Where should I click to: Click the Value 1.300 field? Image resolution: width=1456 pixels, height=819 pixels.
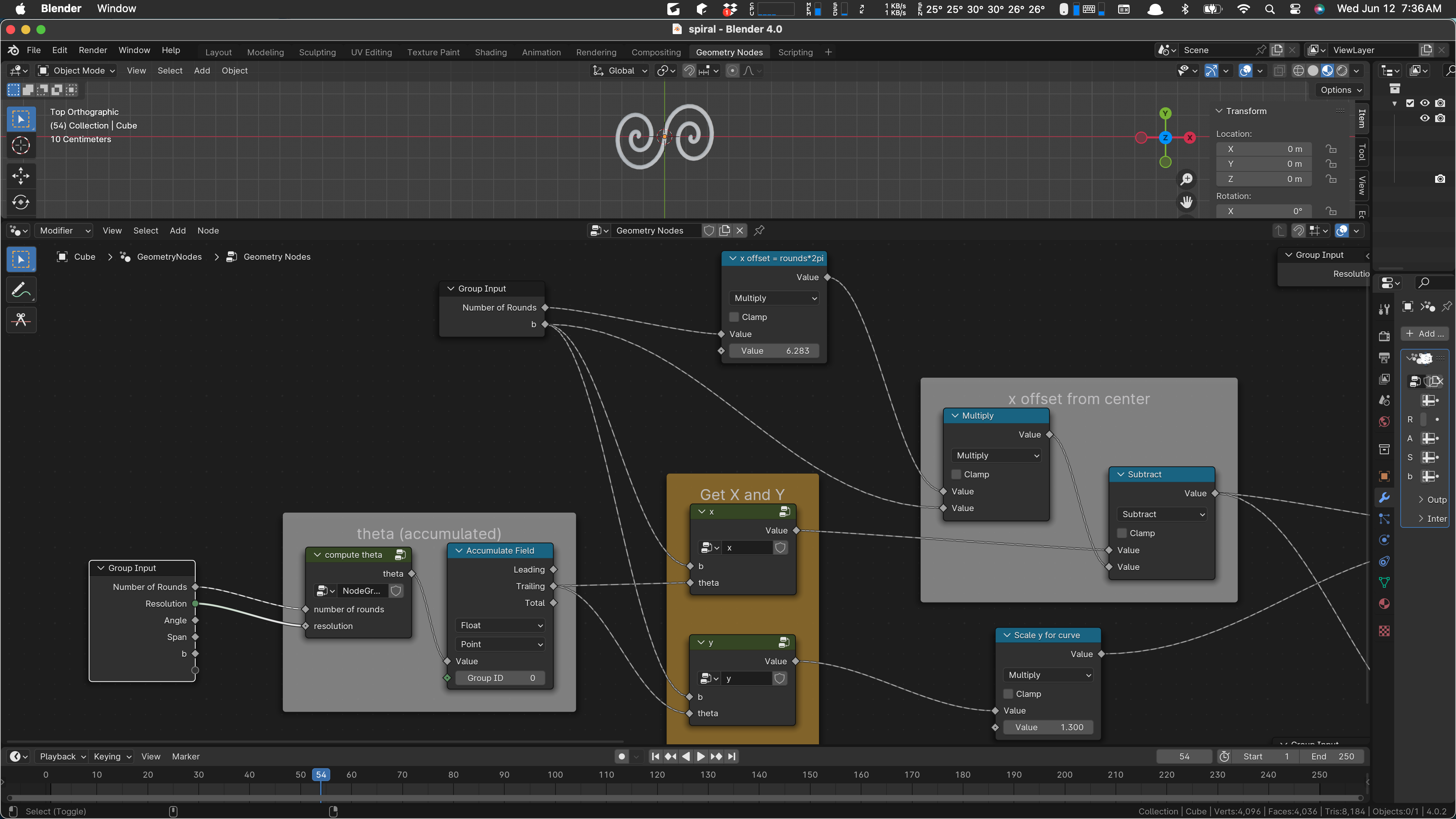click(x=1048, y=728)
